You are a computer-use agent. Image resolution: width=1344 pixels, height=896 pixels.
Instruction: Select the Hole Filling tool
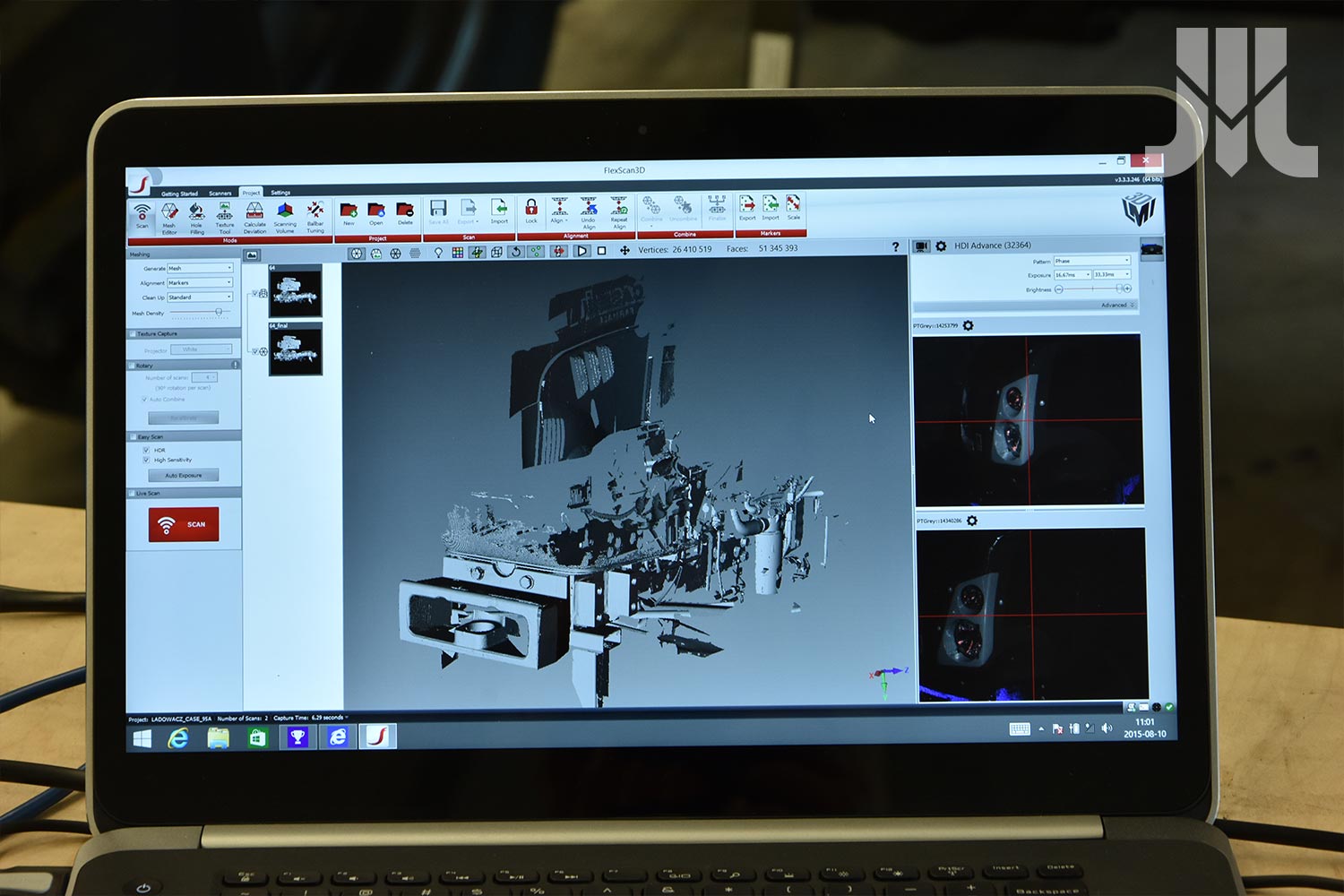click(x=197, y=218)
